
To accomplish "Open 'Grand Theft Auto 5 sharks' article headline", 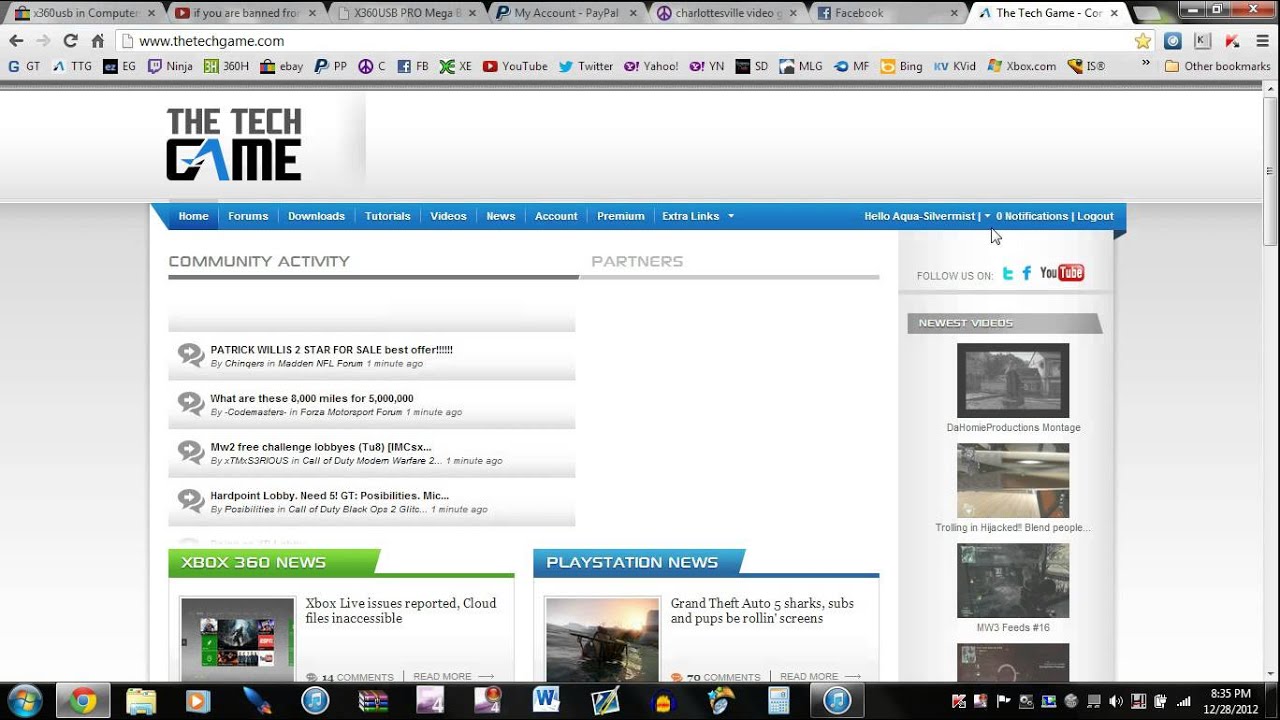I will 763,611.
